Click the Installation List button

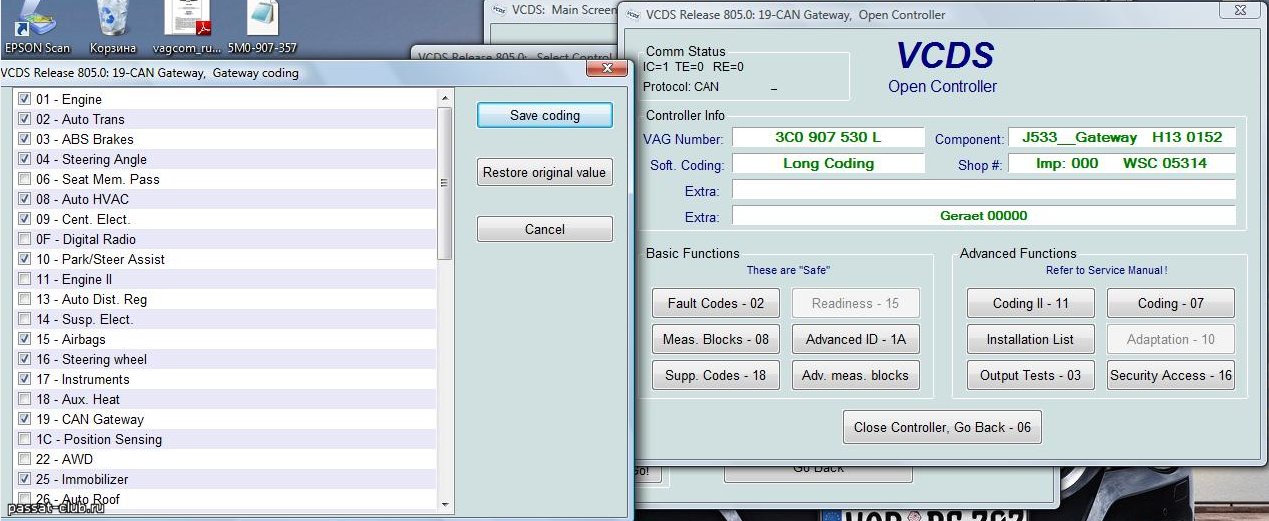pos(1030,339)
